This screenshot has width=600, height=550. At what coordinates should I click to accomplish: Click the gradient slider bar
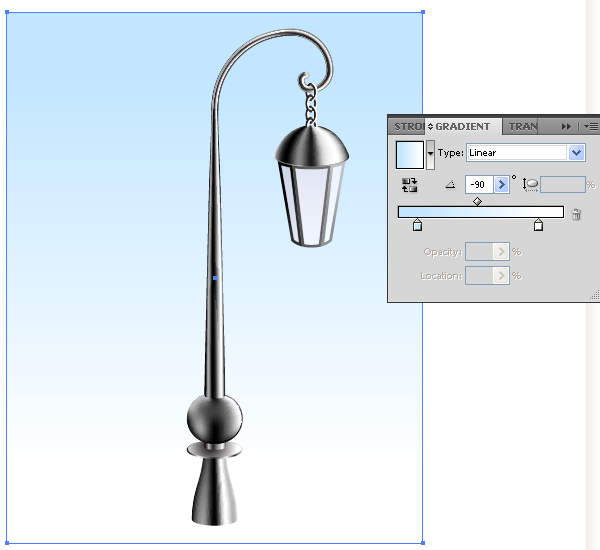tap(481, 212)
